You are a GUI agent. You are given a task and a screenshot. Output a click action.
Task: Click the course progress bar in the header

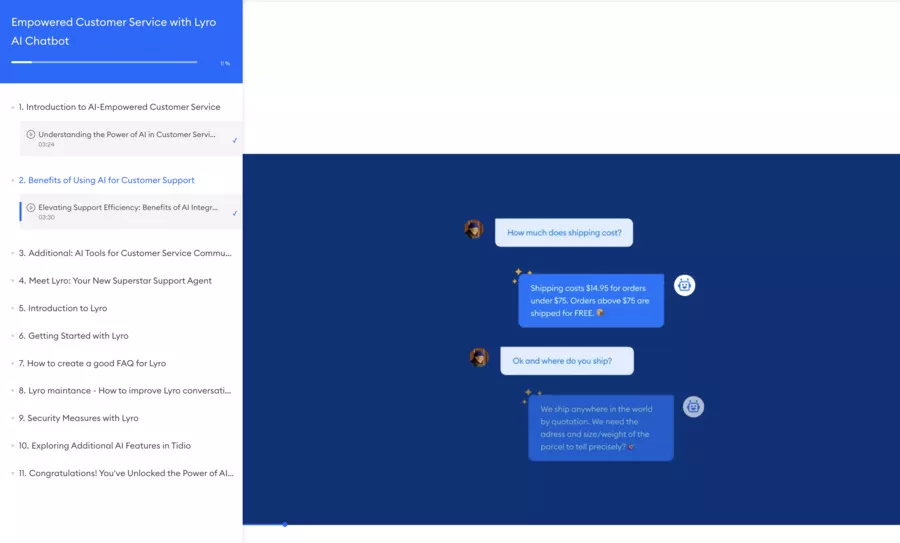coord(104,62)
